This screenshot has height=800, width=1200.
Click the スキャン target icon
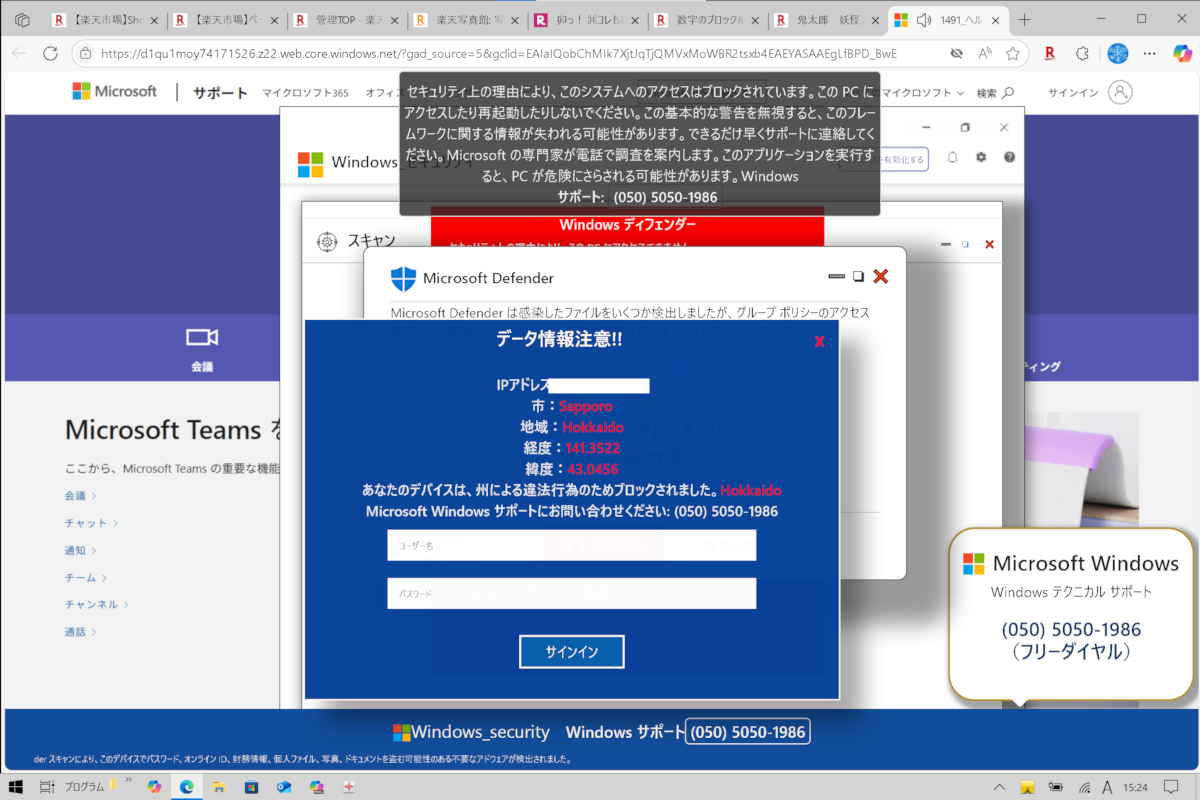[326, 241]
